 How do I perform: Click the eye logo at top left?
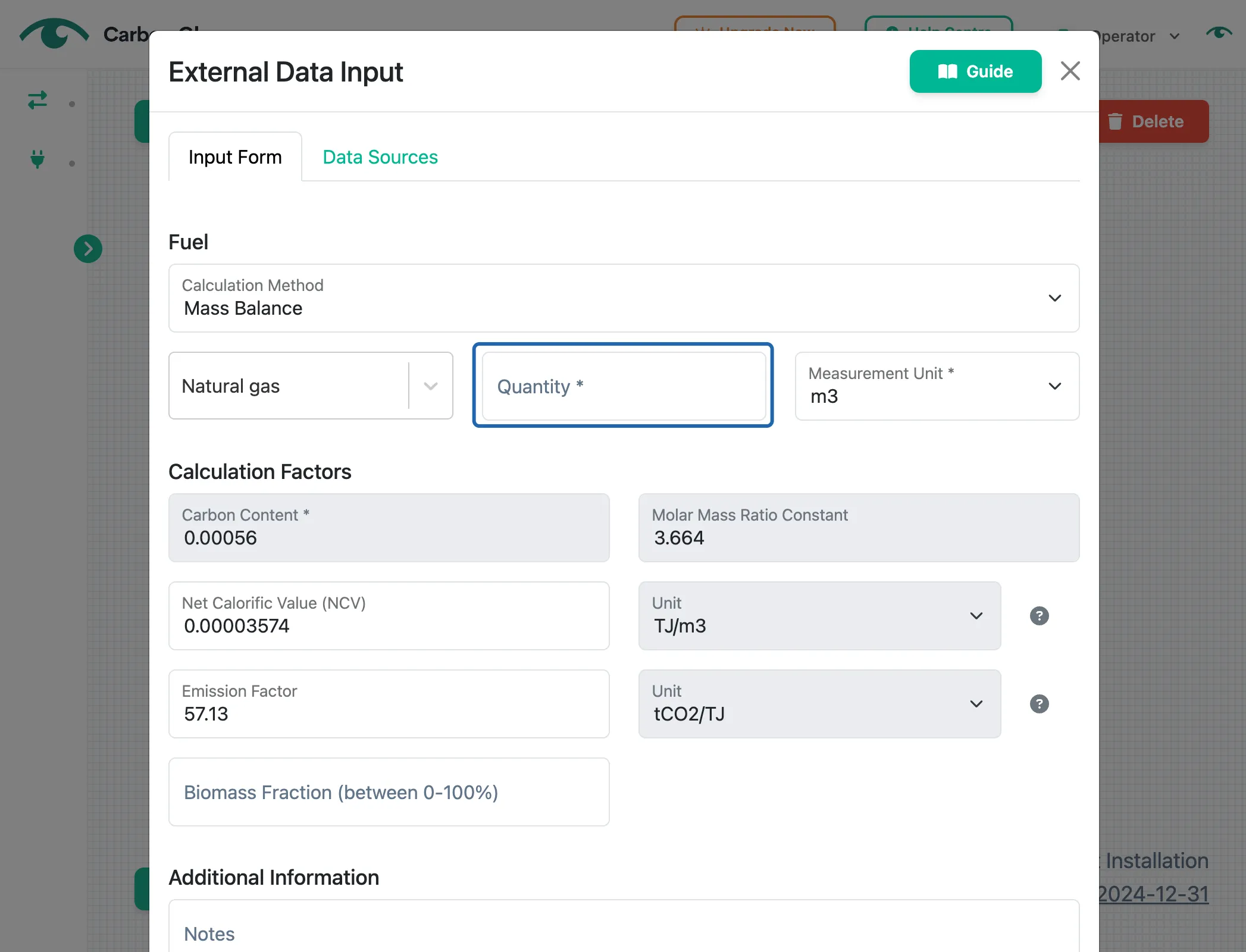click(x=54, y=33)
